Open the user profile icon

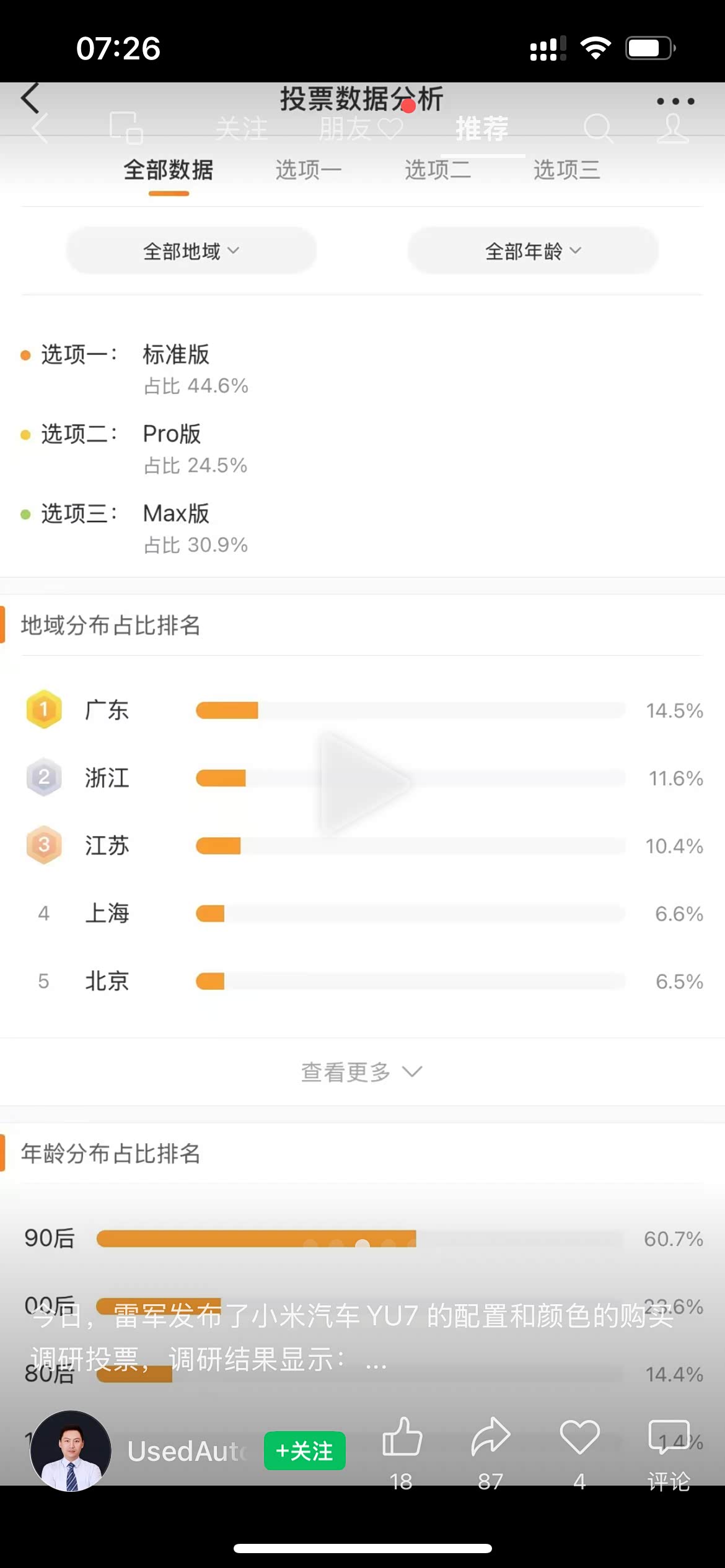673,128
